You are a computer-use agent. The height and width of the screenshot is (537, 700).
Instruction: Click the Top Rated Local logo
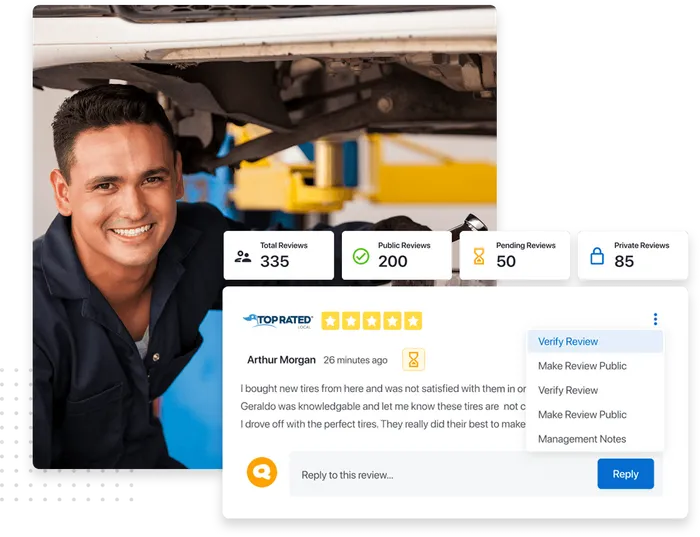pyautogui.click(x=278, y=321)
